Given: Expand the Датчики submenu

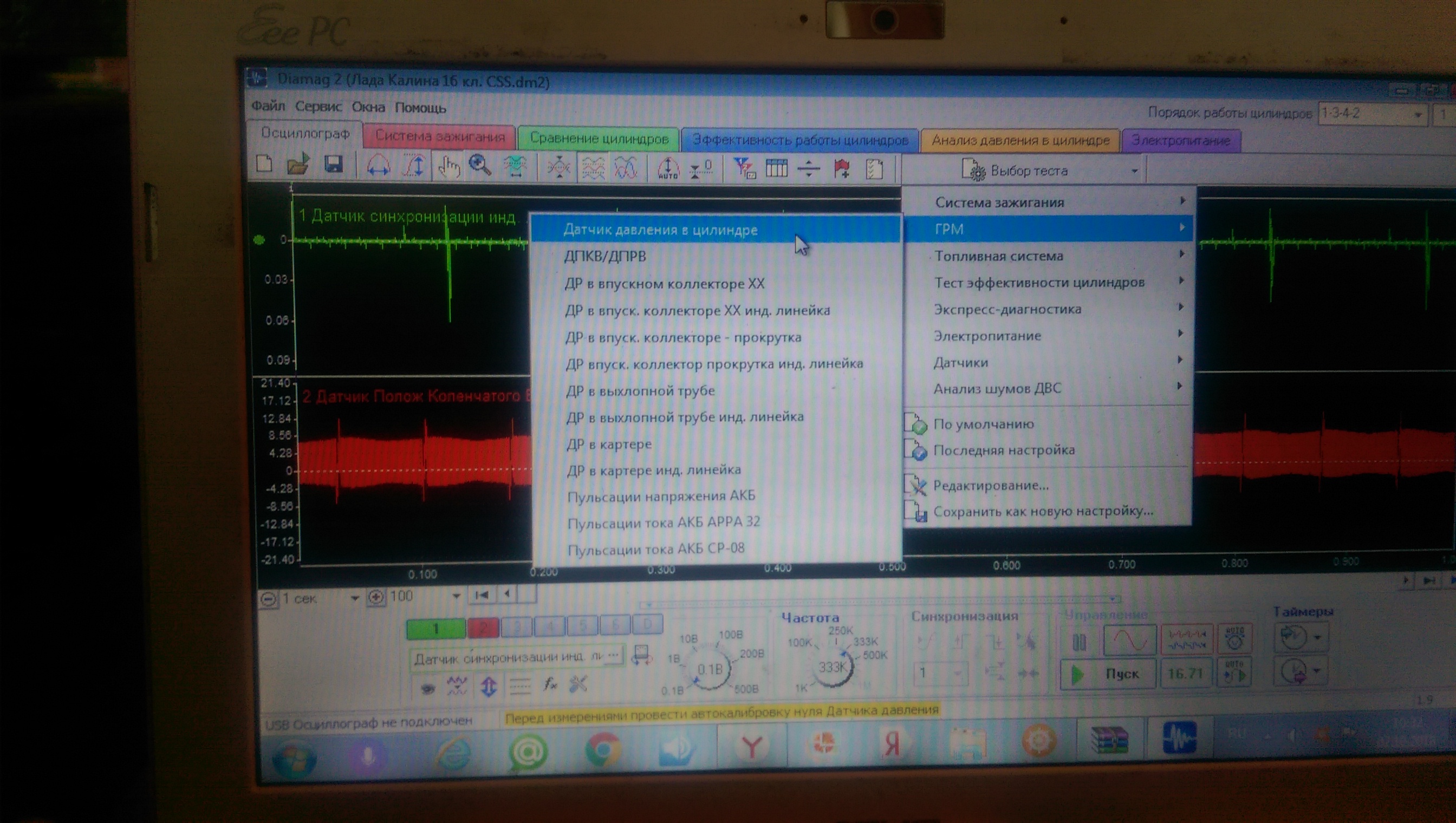Looking at the screenshot, I should click(1049, 362).
